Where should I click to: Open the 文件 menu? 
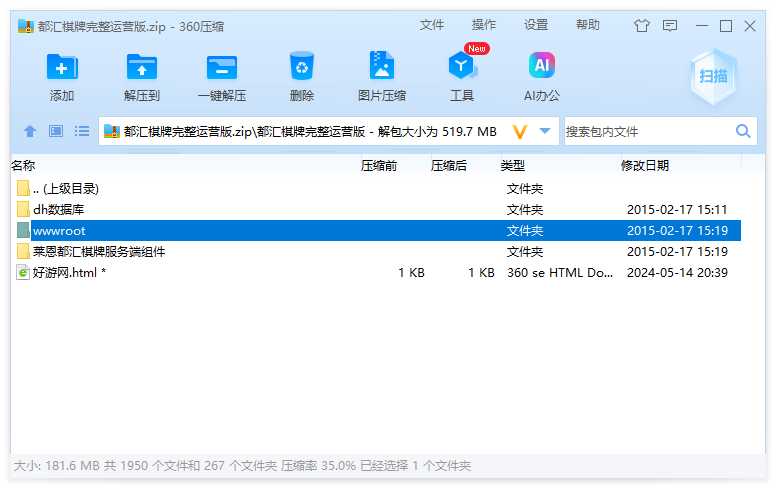(x=432, y=25)
